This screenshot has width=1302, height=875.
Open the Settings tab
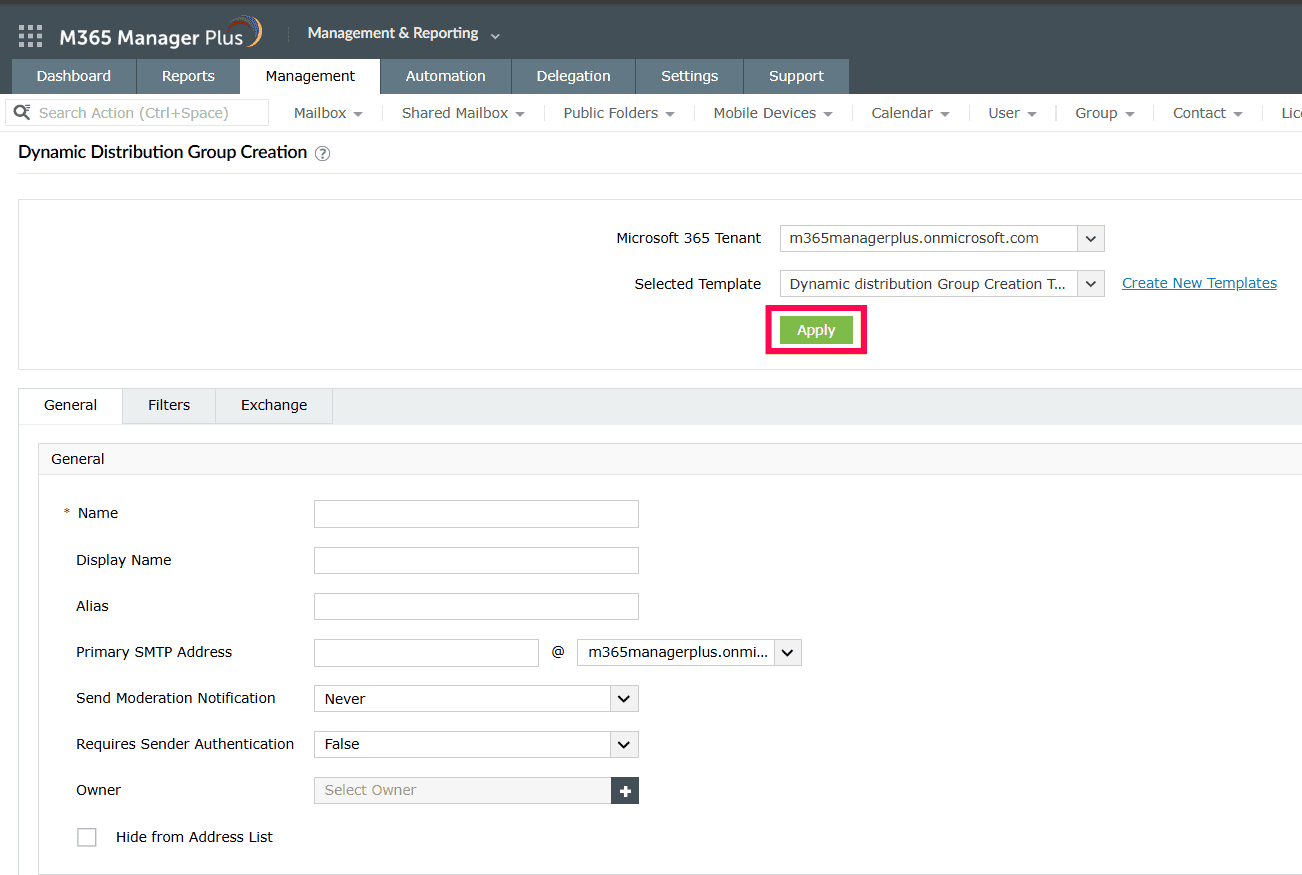[x=690, y=76]
